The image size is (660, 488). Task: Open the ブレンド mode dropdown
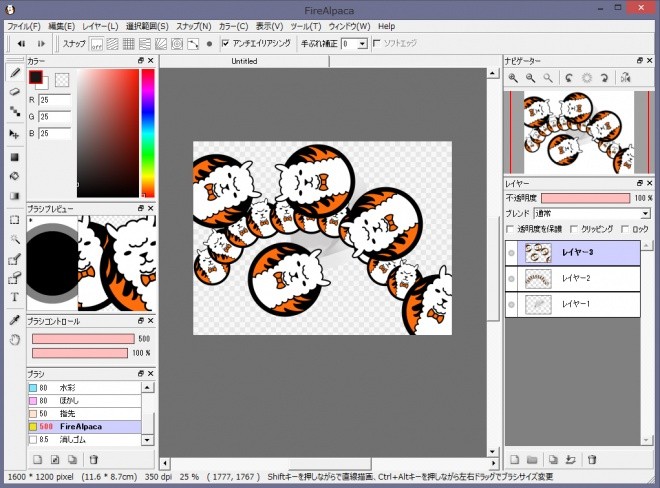(x=645, y=214)
